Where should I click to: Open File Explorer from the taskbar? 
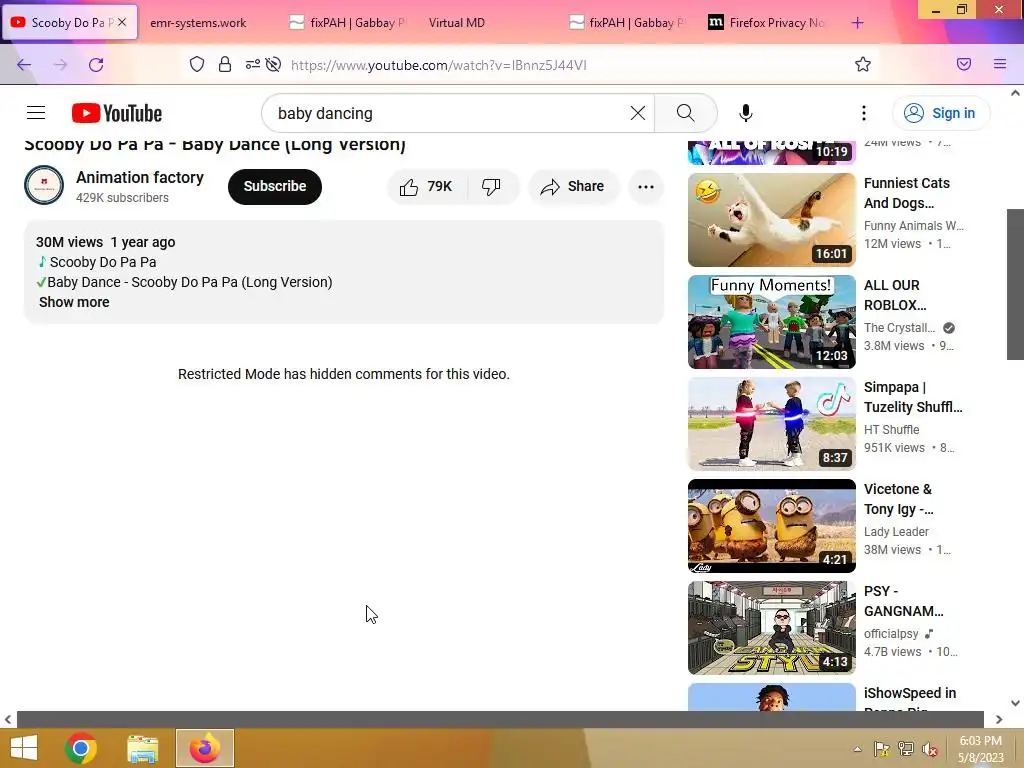coord(142,748)
